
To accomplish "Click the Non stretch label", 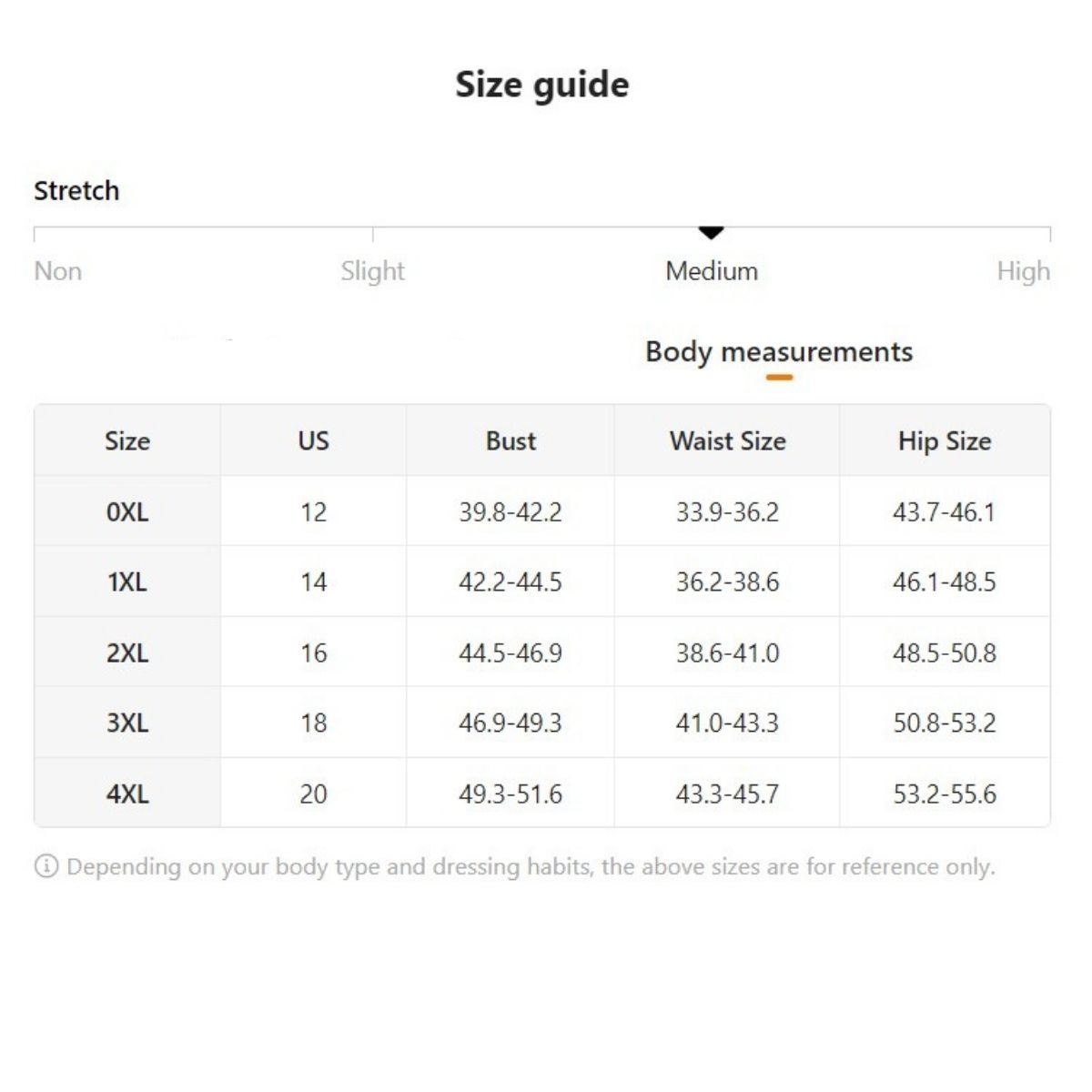I will point(58,271).
